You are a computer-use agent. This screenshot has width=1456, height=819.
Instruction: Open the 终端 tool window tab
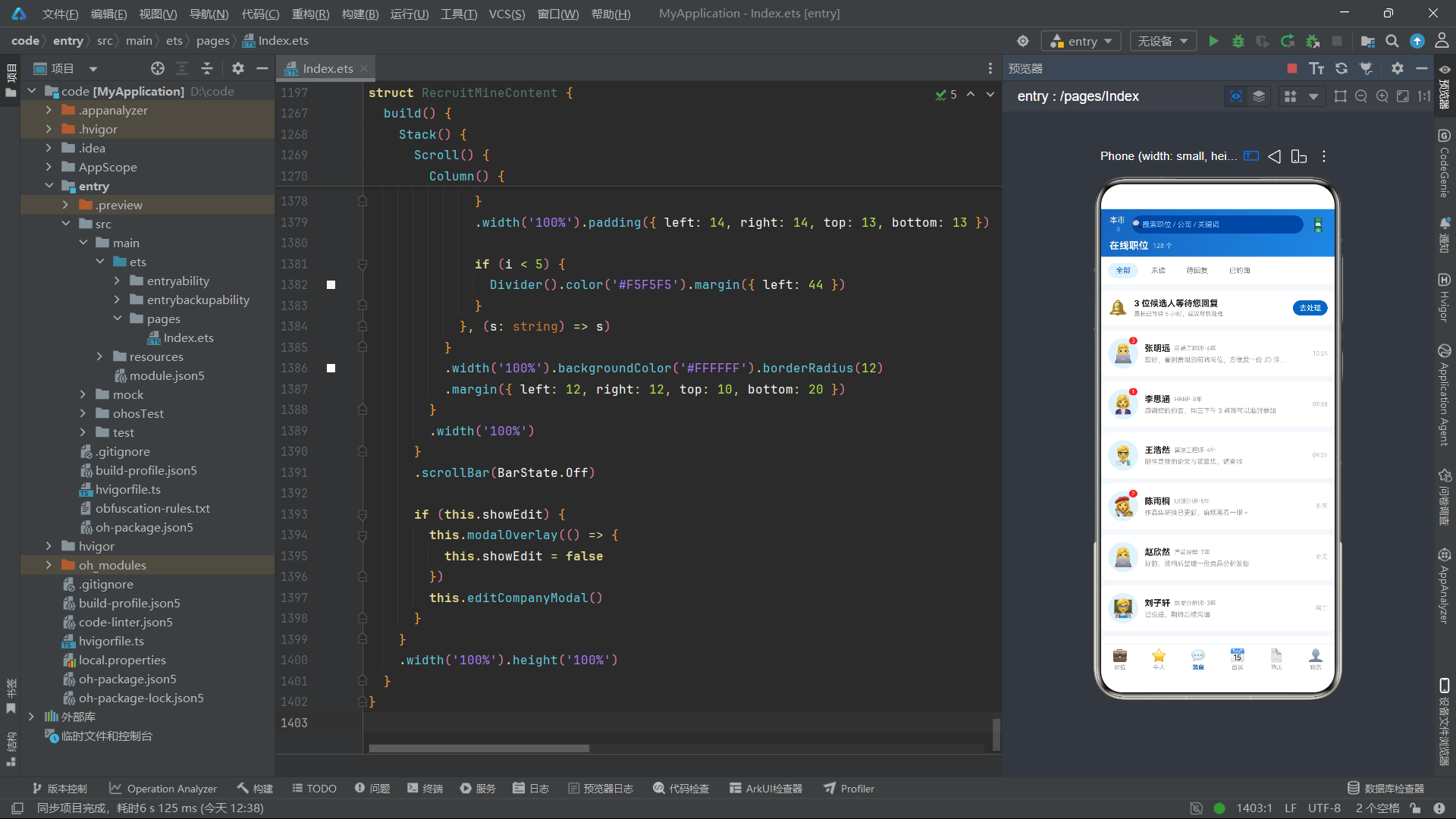tap(425, 789)
